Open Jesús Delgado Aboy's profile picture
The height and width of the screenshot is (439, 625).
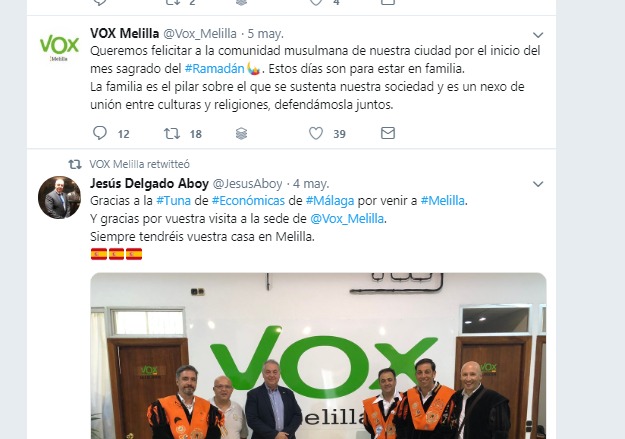tap(59, 197)
